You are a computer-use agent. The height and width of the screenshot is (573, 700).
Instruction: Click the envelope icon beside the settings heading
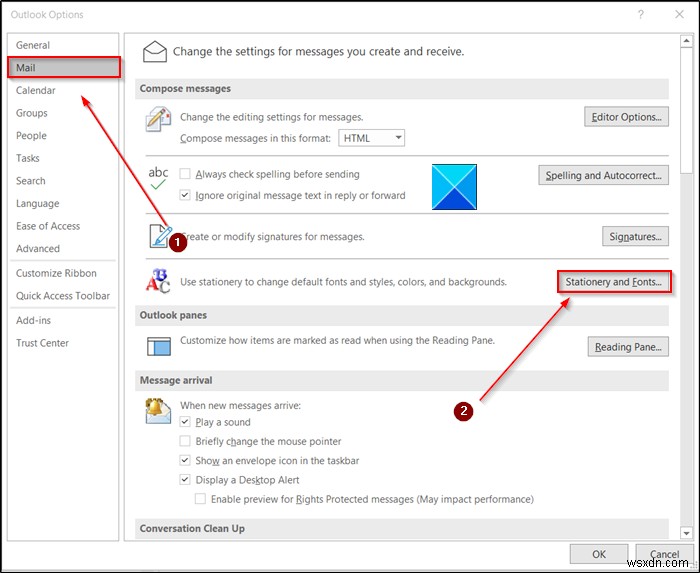click(x=155, y=52)
